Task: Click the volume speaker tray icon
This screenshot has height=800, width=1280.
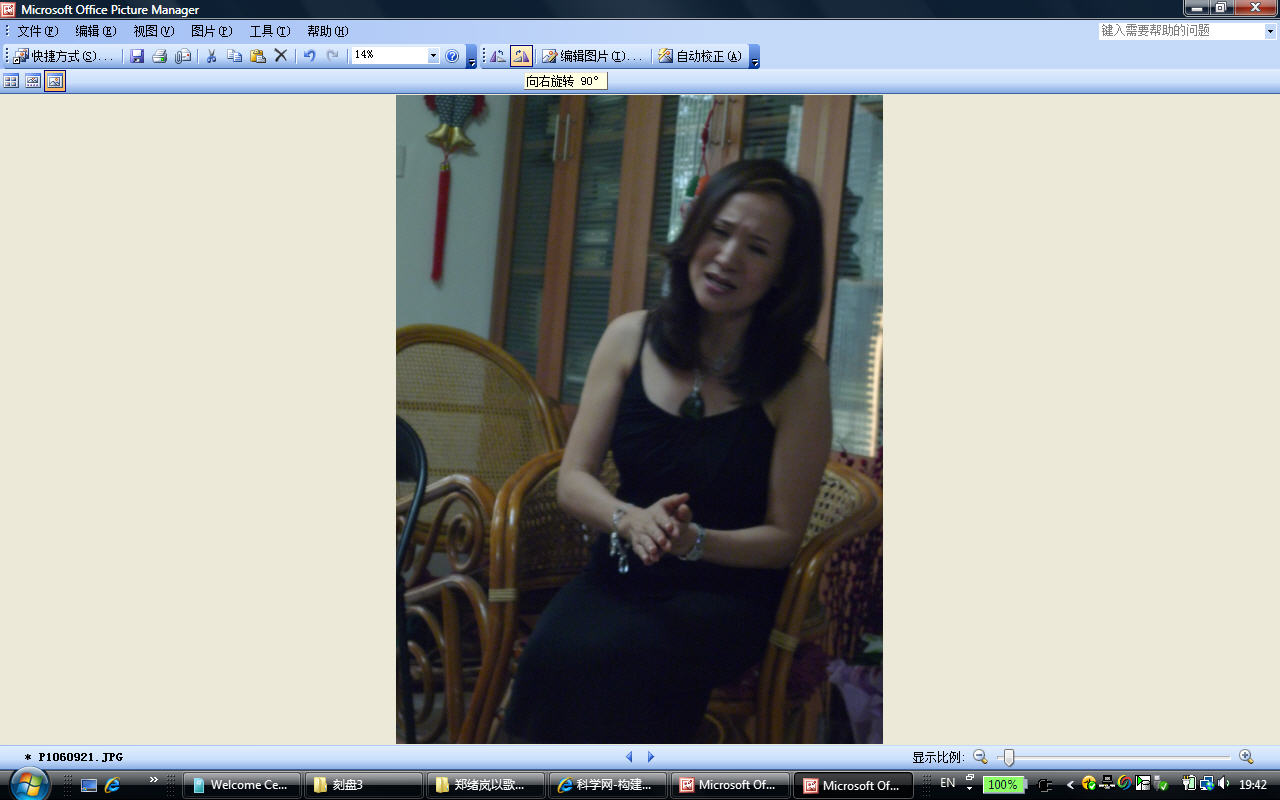Action: tap(1225, 784)
